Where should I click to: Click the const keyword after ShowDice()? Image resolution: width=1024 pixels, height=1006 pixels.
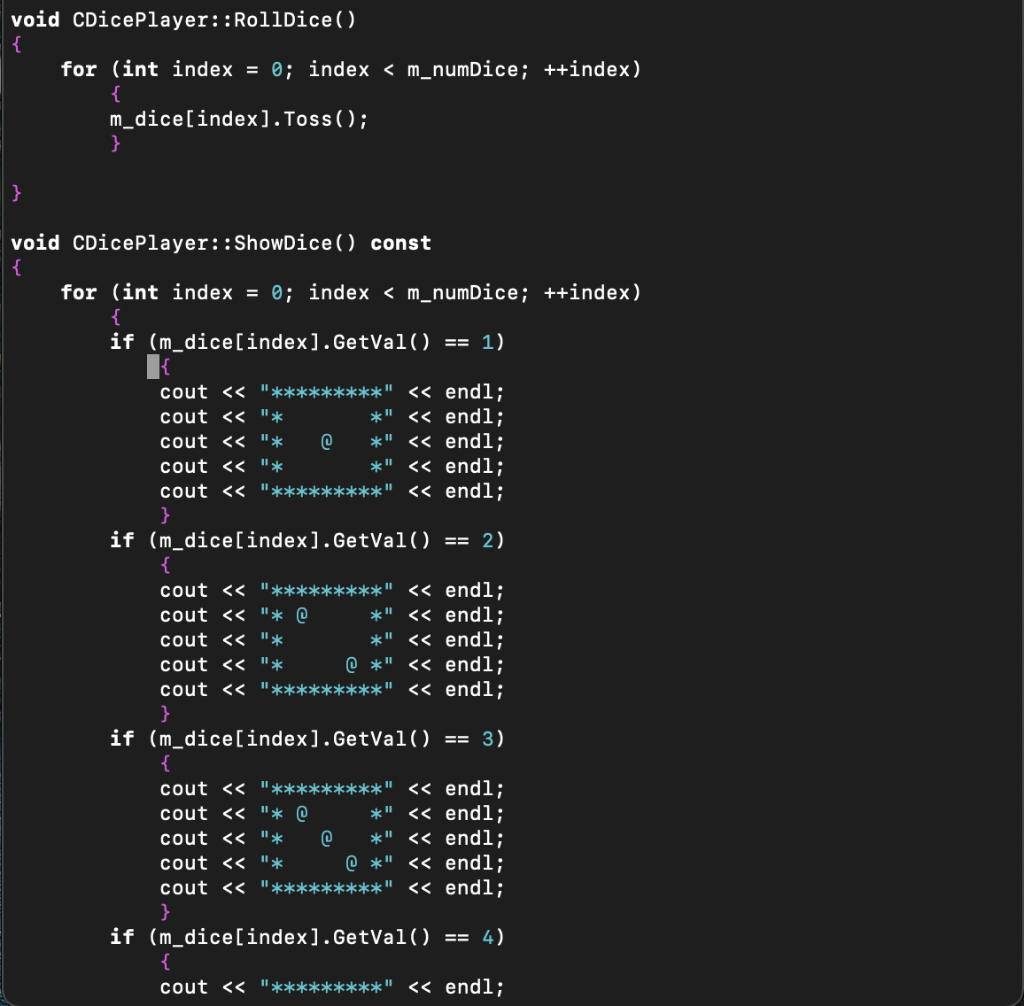400,243
